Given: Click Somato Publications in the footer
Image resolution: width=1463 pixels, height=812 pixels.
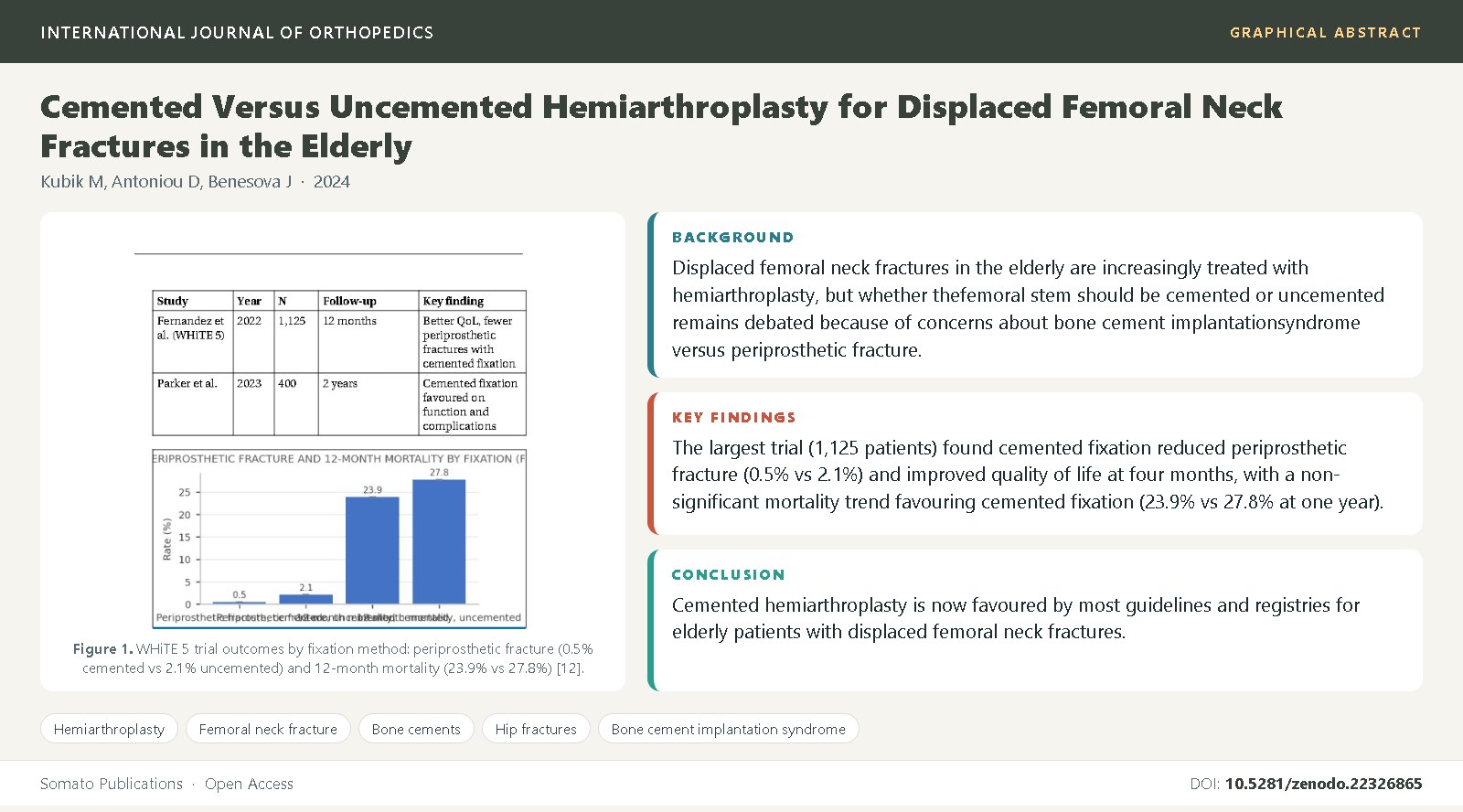Looking at the screenshot, I should click(x=112, y=784).
